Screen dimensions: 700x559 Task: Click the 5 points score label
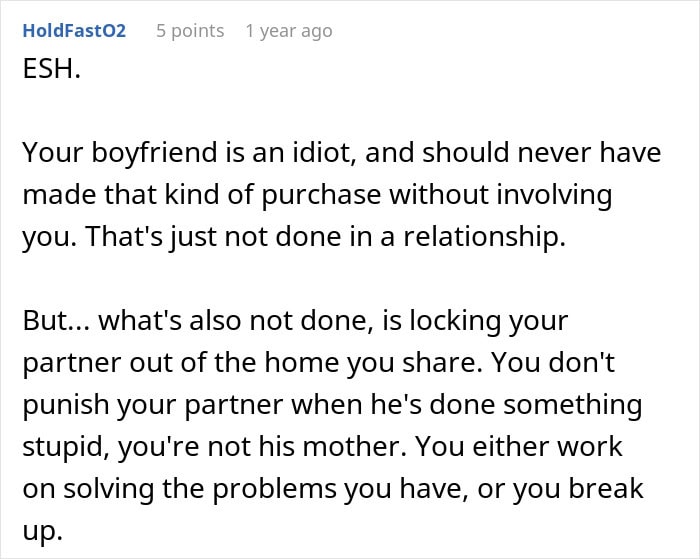point(190,31)
